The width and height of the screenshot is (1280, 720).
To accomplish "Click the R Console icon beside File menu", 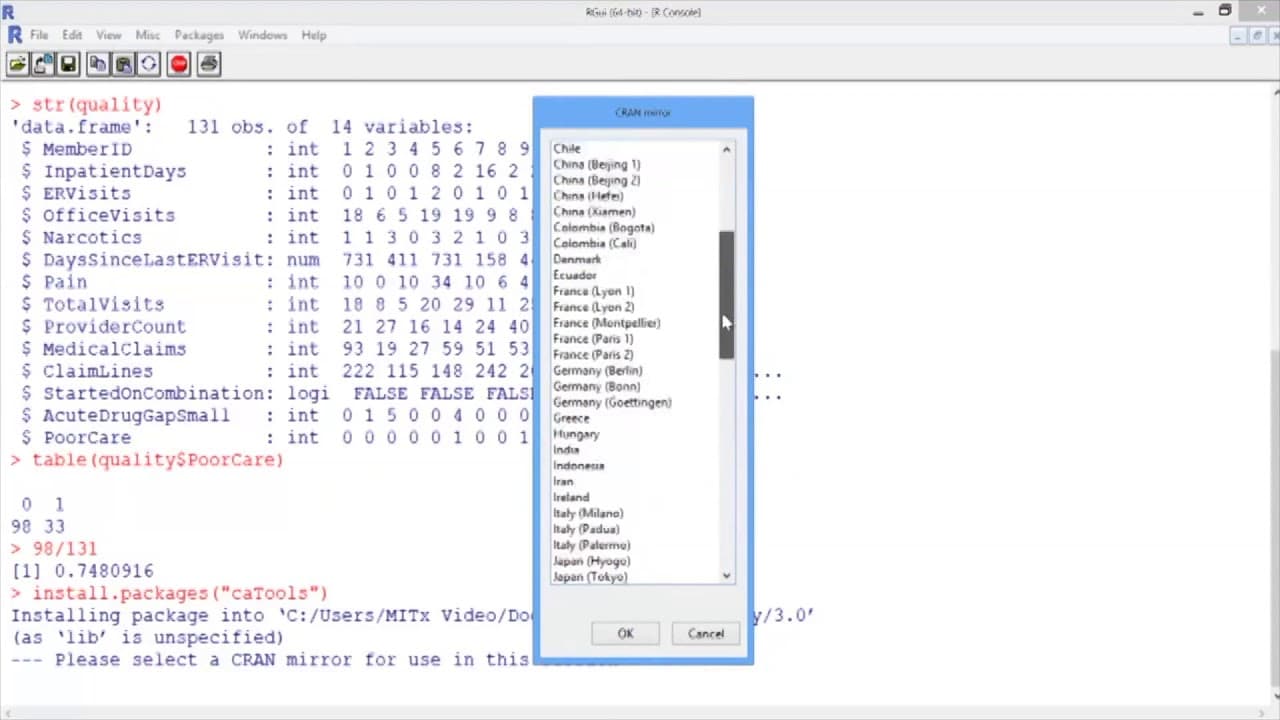I will point(14,35).
